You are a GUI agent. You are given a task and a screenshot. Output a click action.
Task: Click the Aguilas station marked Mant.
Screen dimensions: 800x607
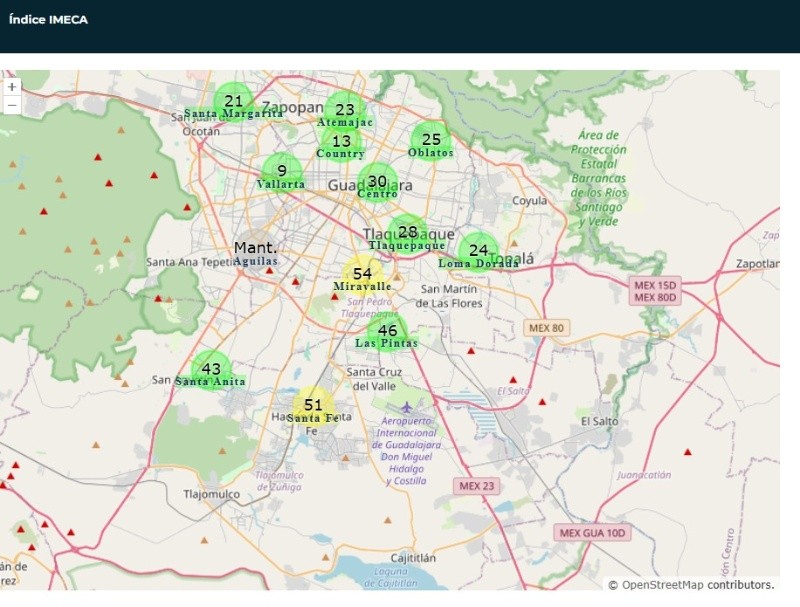pos(255,249)
